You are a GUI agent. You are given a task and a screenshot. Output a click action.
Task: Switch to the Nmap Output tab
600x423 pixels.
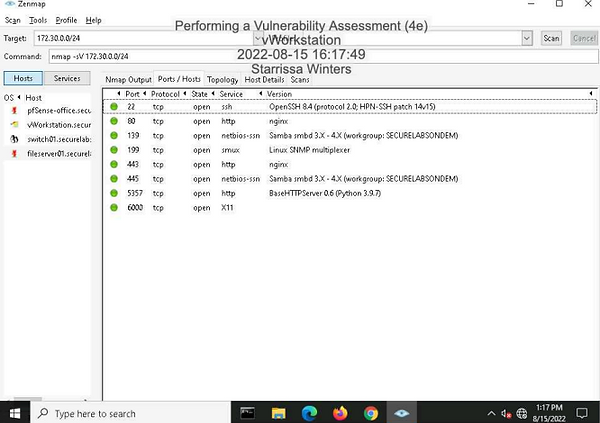tap(129, 80)
